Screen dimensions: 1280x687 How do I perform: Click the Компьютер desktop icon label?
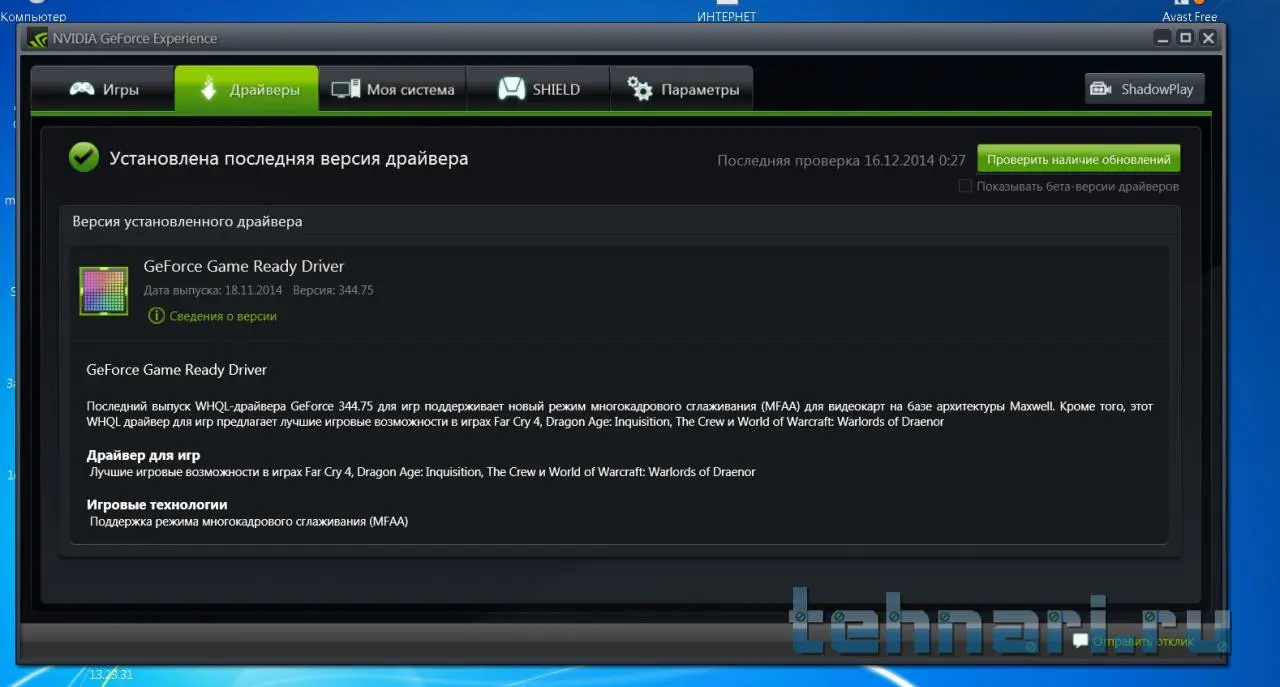click(33, 16)
